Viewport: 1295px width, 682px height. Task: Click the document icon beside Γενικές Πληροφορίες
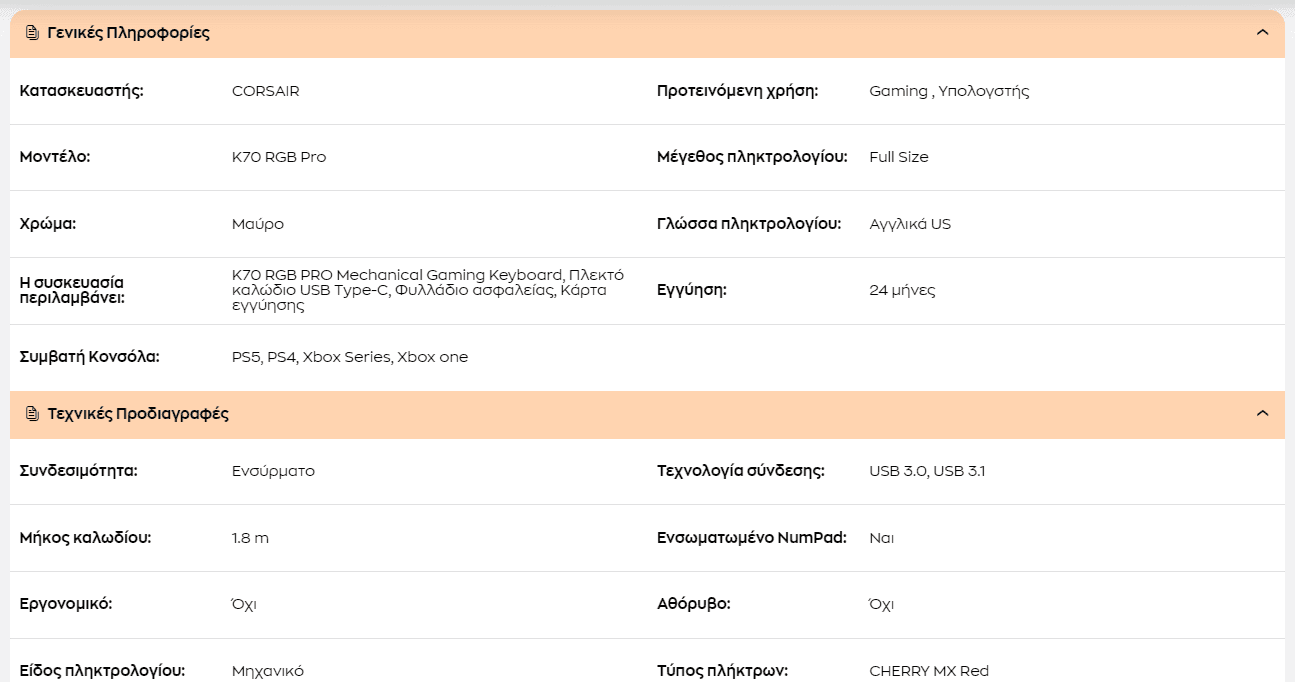[x=32, y=33]
